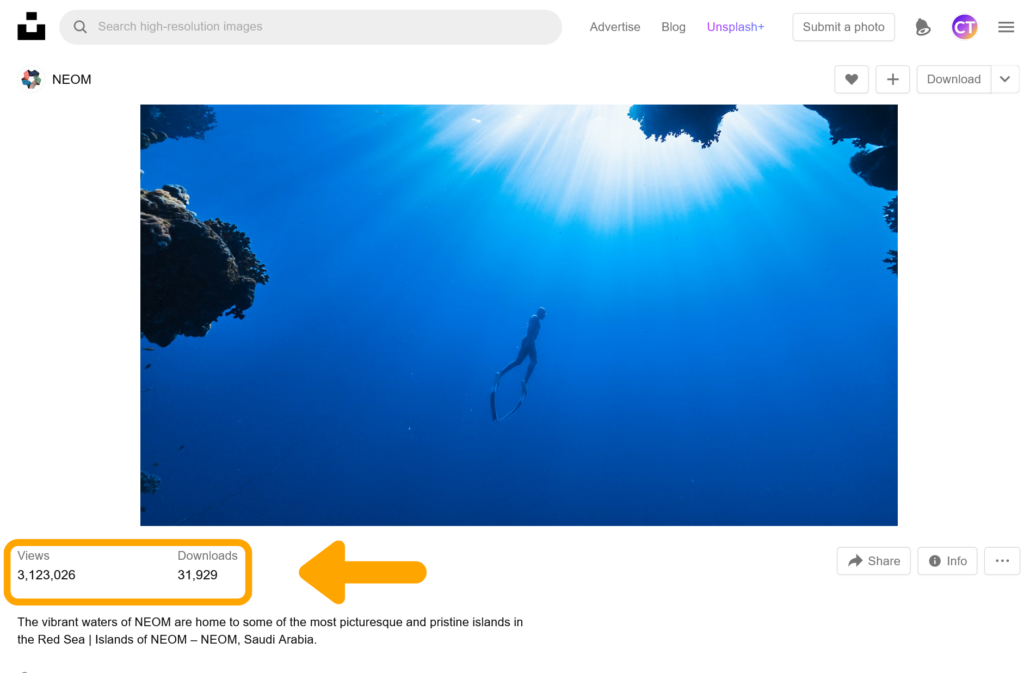
Task: Download the photo
Action: (x=953, y=79)
